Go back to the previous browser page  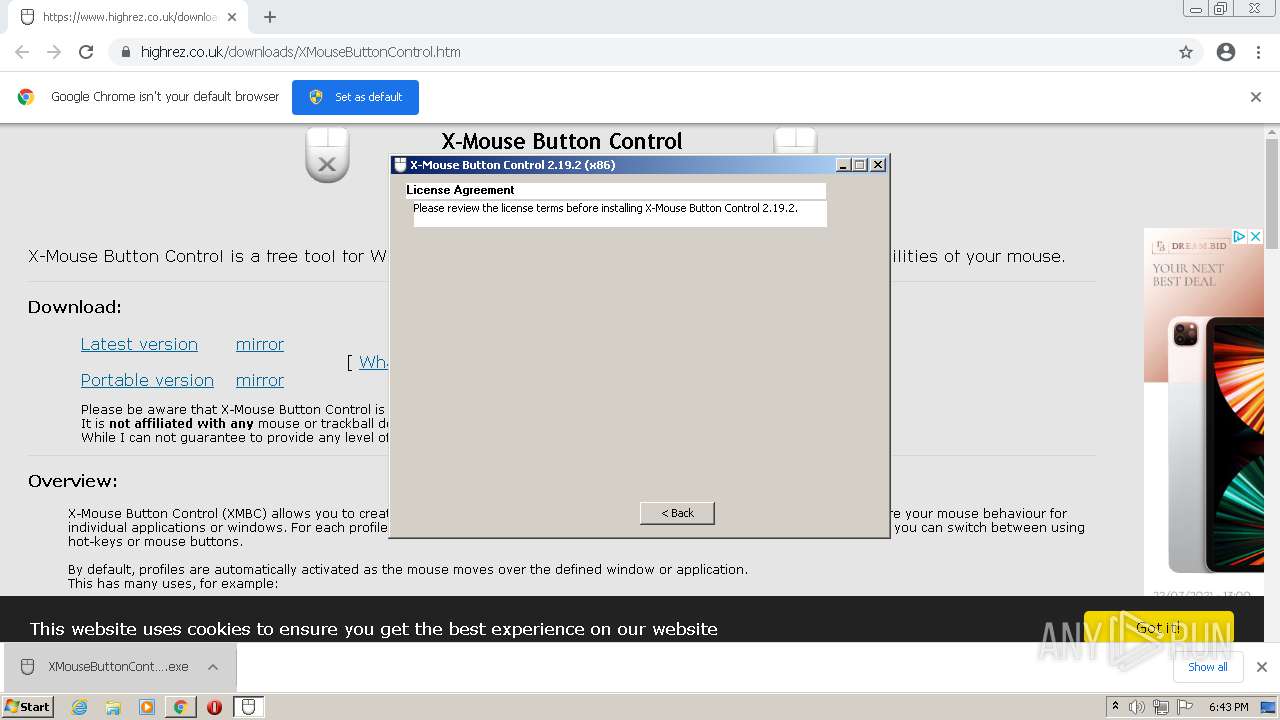coord(22,52)
